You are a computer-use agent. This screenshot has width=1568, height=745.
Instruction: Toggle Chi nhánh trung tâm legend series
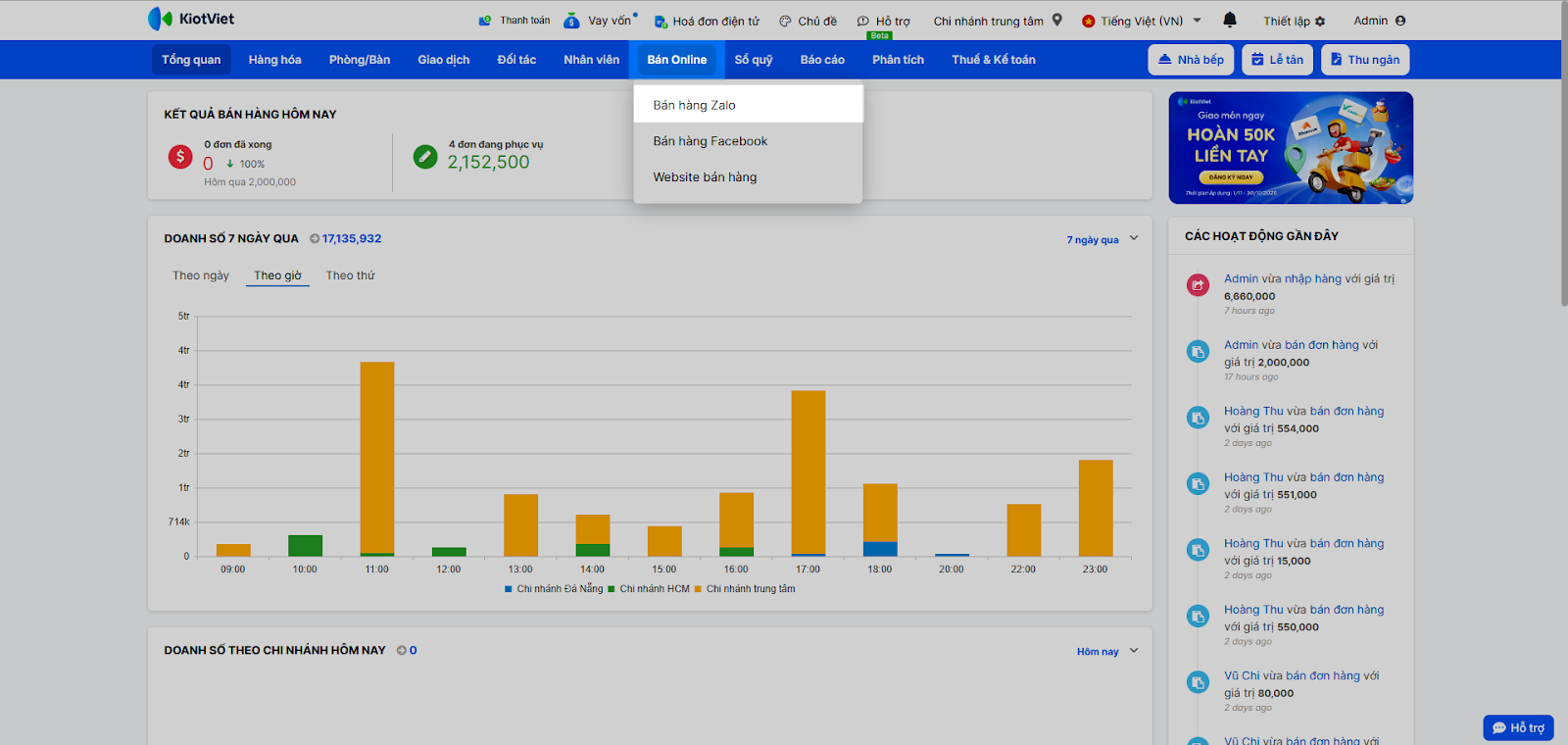(x=750, y=589)
